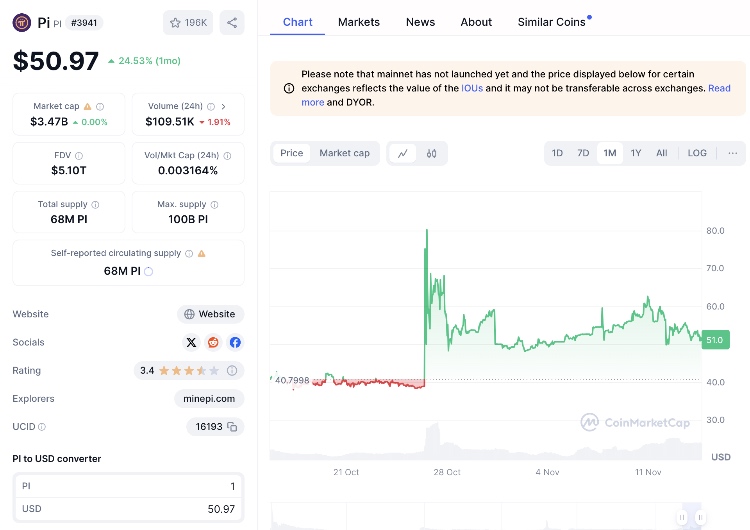Click the notice info circle icon
This screenshot has height=530, width=750.
tap(289, 88)
